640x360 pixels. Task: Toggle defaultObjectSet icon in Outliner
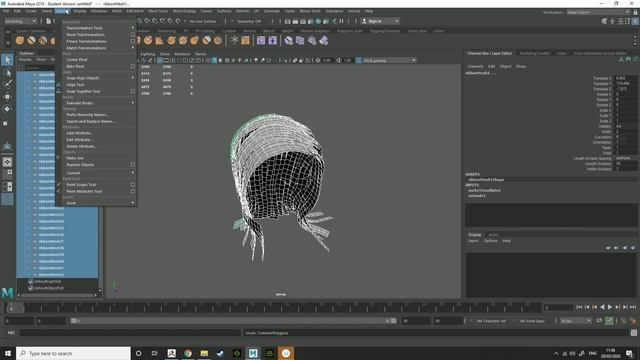click(x=31, y=288)
